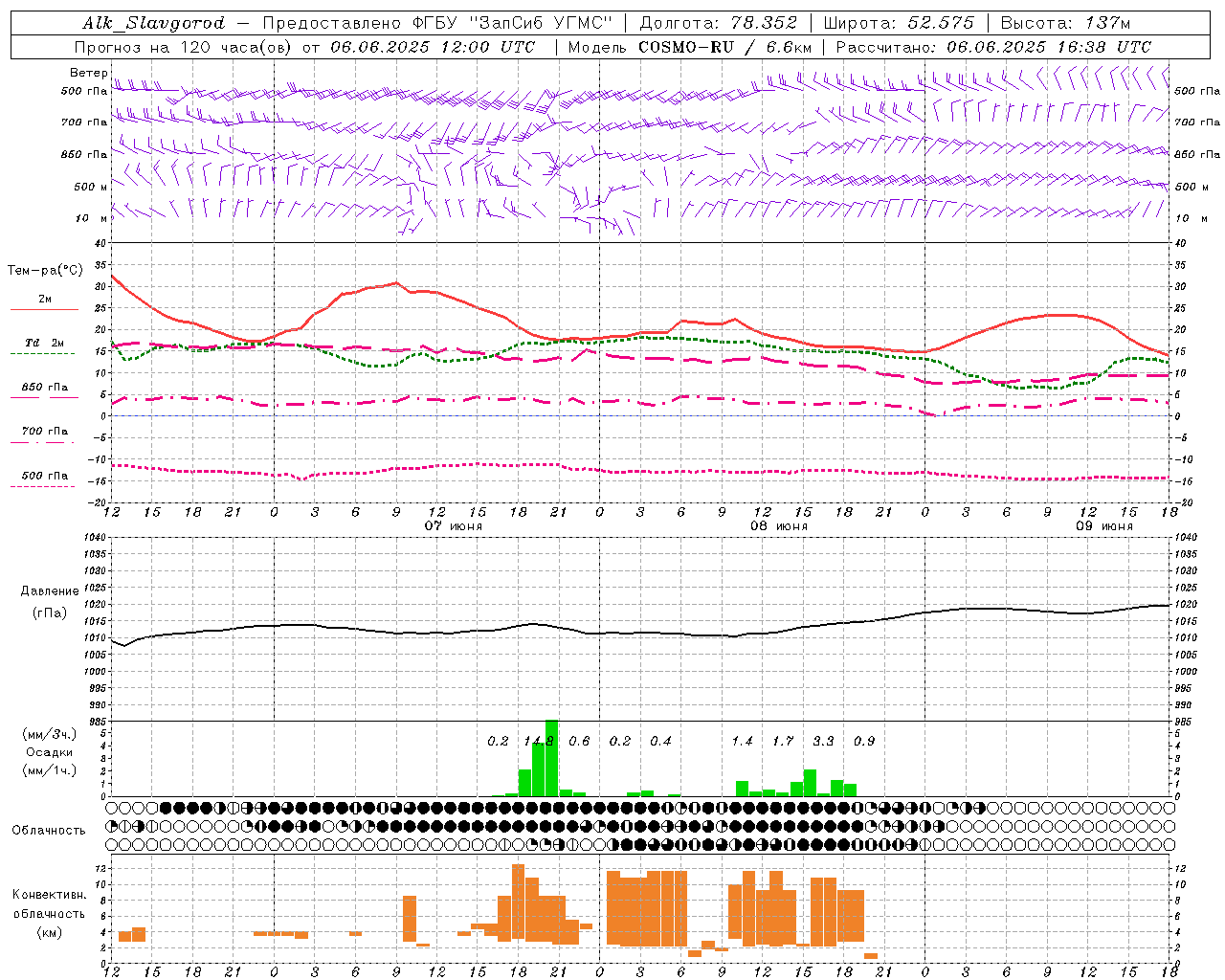Click the Td 2м dew point legend label
This screenshot has height=980, width=1225.
coord(45,343)
